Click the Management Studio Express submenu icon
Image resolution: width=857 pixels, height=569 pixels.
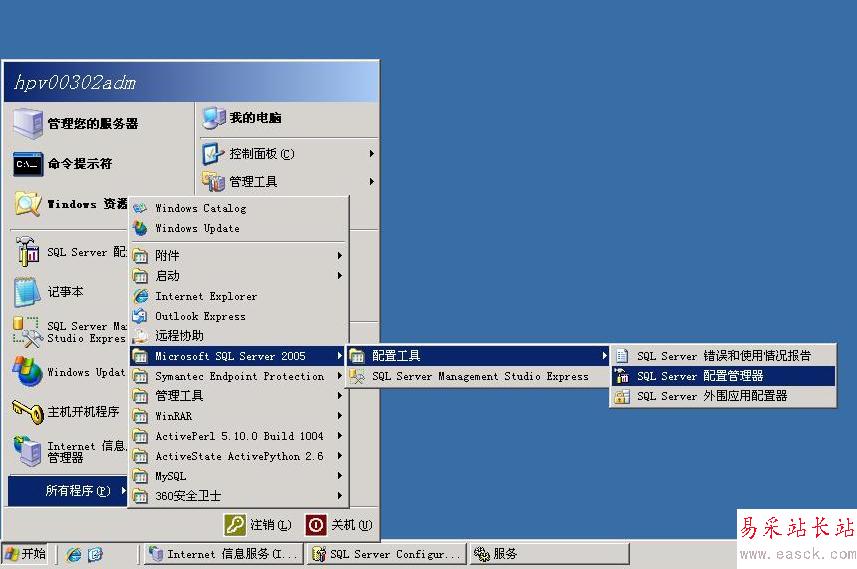click(x=357, y=377)
